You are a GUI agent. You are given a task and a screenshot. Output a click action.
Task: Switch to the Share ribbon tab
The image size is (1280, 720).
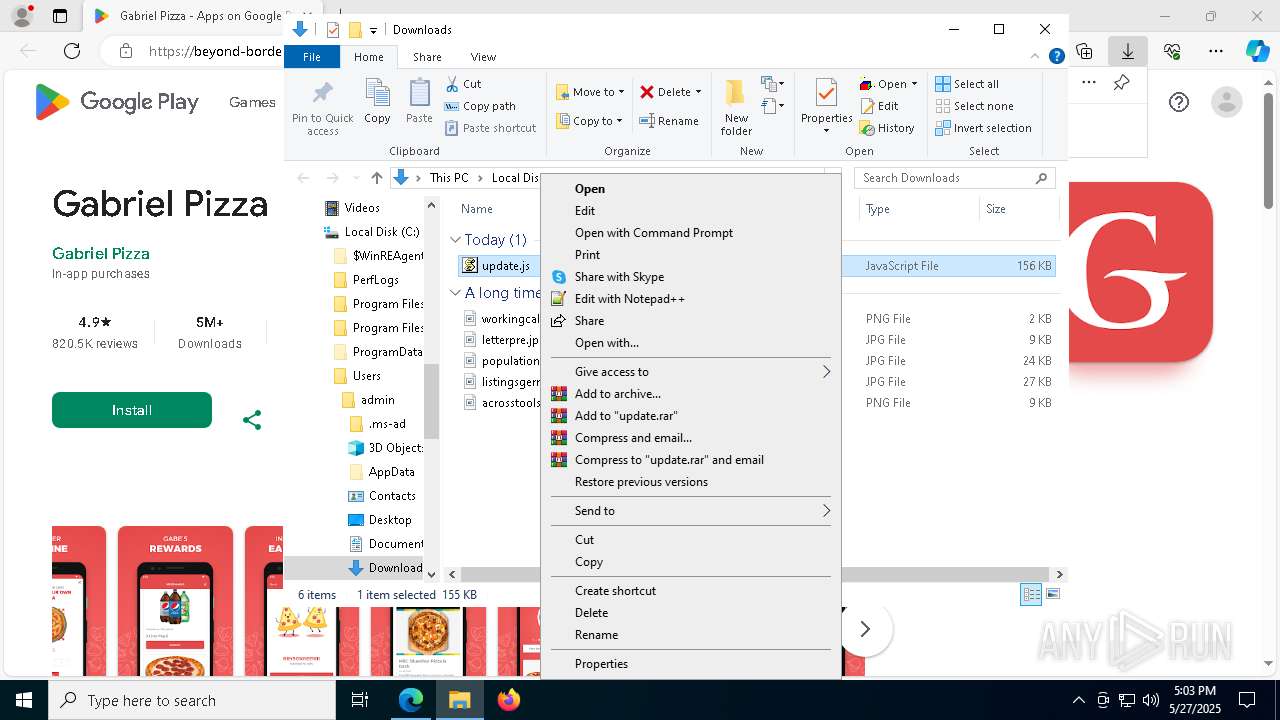(x=427, y=57)
